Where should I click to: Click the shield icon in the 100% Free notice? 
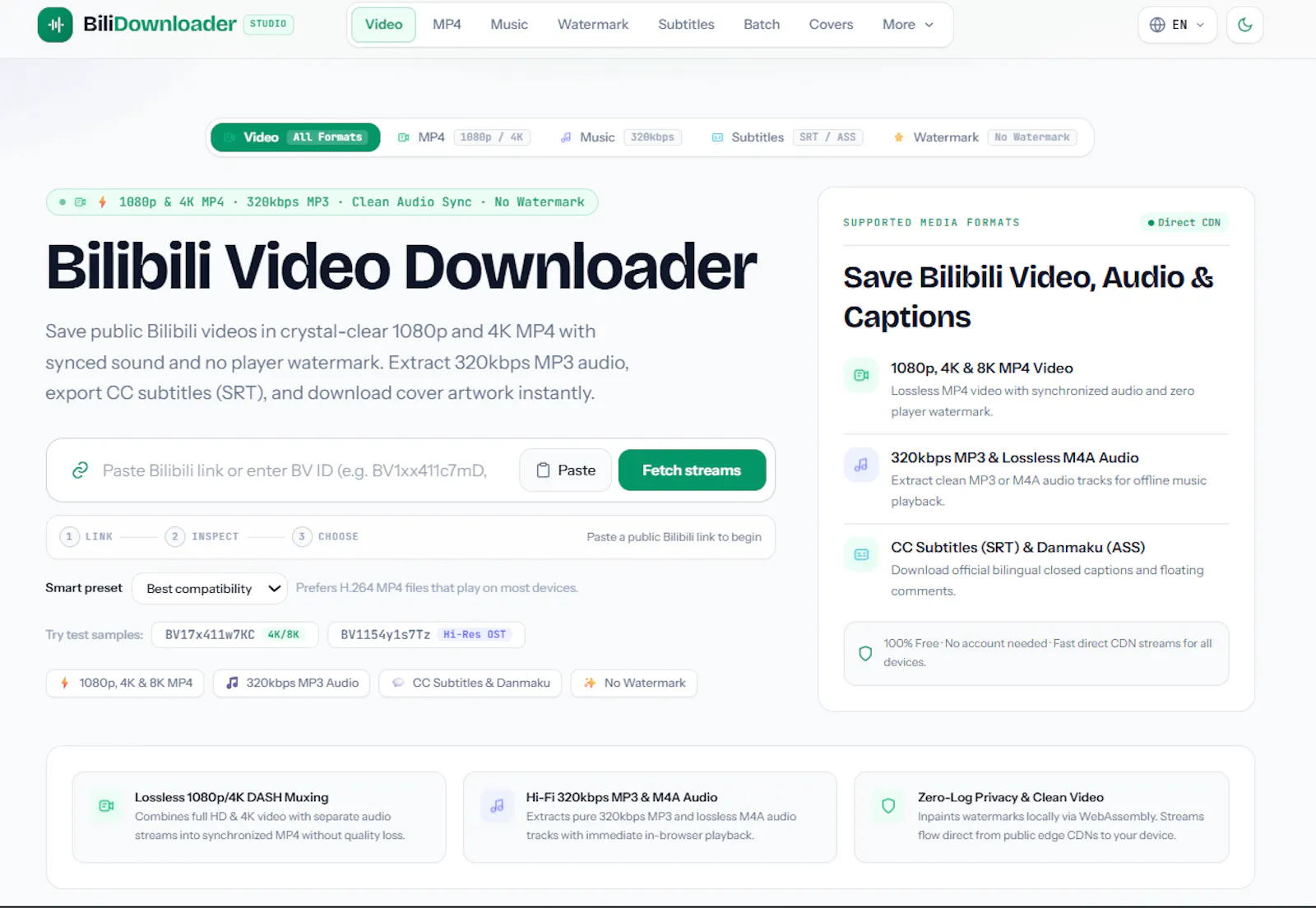pos(865,654)
